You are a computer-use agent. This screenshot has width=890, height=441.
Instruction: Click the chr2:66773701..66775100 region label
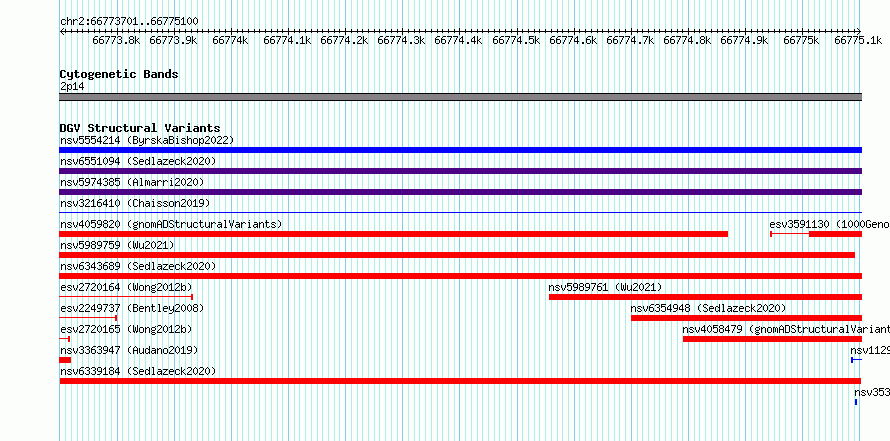[129, 22]
